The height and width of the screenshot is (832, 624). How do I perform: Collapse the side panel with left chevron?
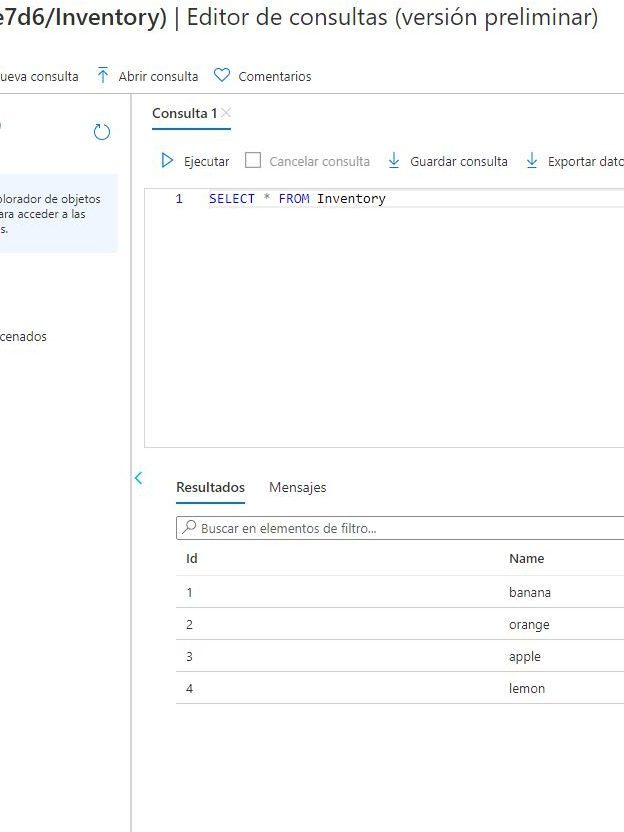point(139,478)
